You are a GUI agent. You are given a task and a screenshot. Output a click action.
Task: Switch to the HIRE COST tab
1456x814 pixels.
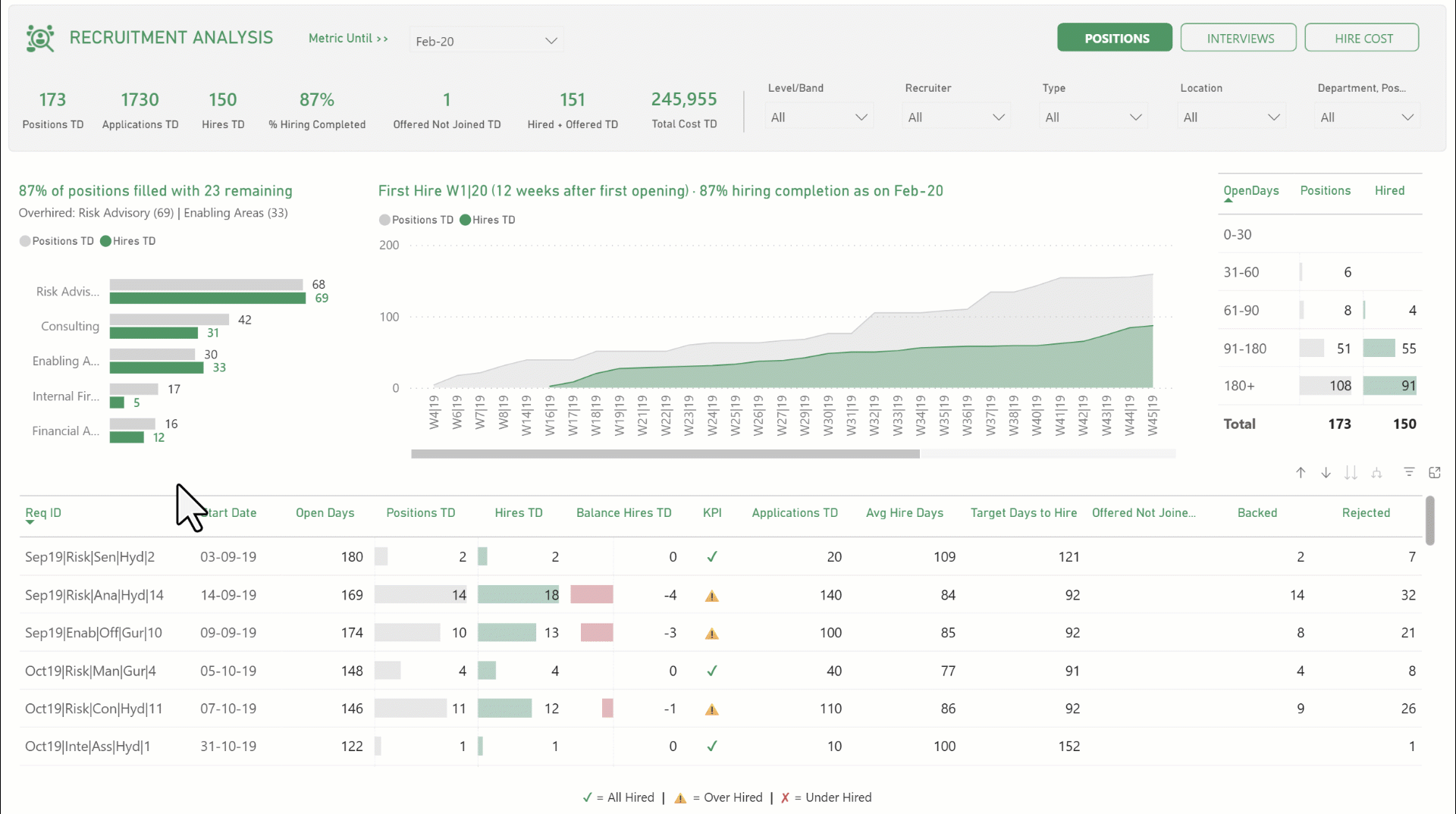(1362, 38)
